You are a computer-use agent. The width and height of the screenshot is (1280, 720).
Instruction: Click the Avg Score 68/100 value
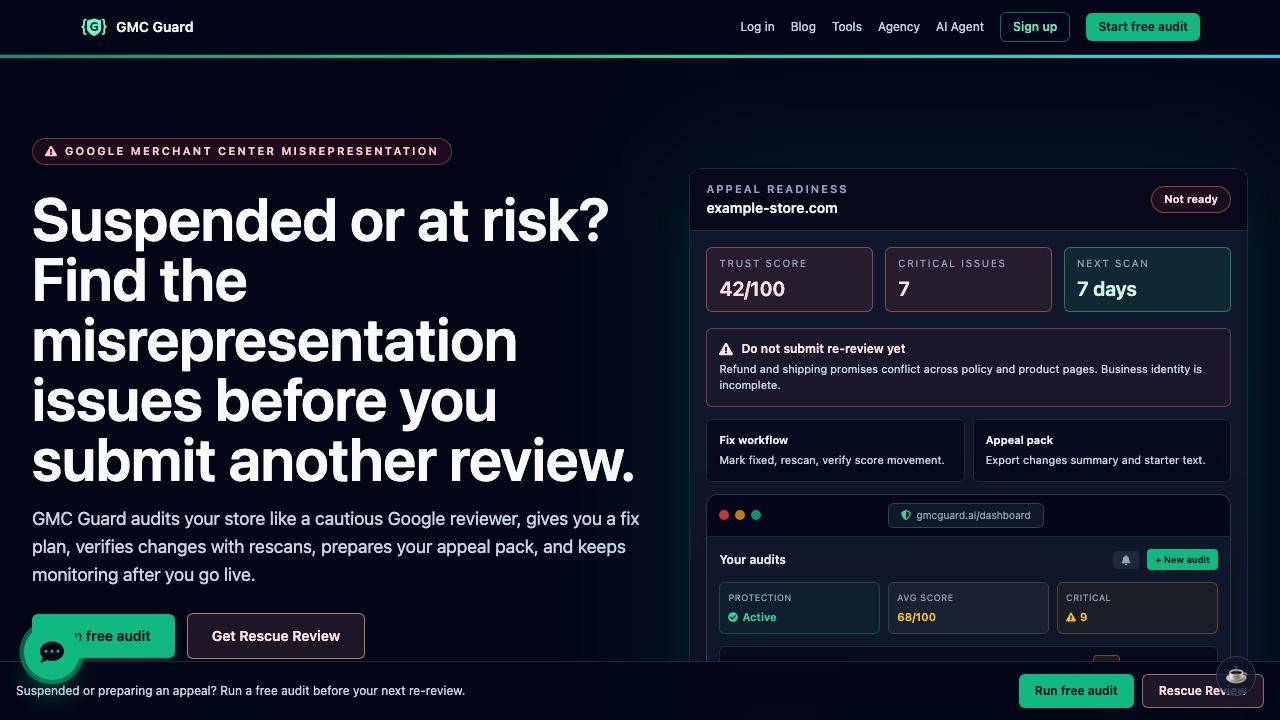917,617
